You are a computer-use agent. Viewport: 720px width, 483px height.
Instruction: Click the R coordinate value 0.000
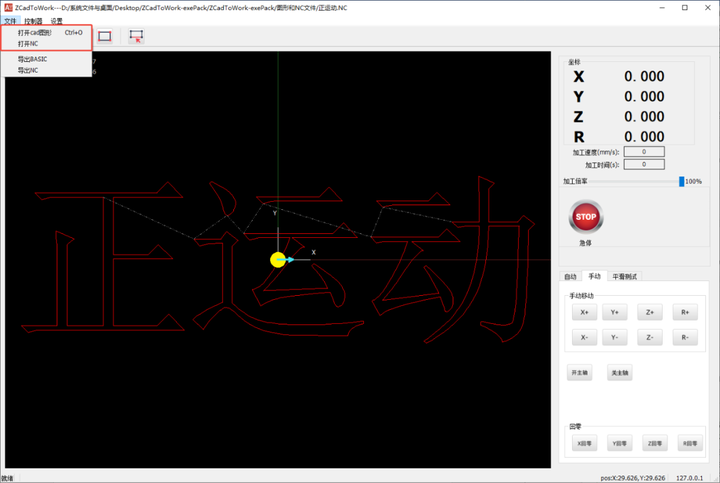coord(644,137)
